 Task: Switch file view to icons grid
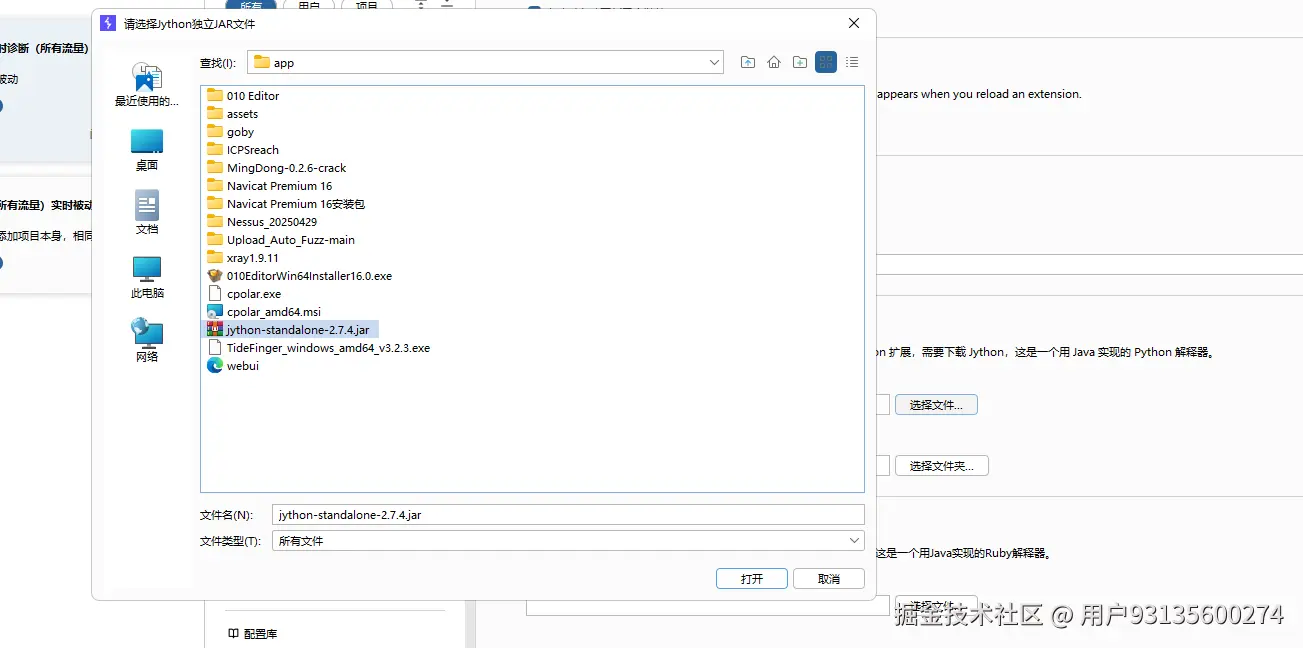coord(826,62)
